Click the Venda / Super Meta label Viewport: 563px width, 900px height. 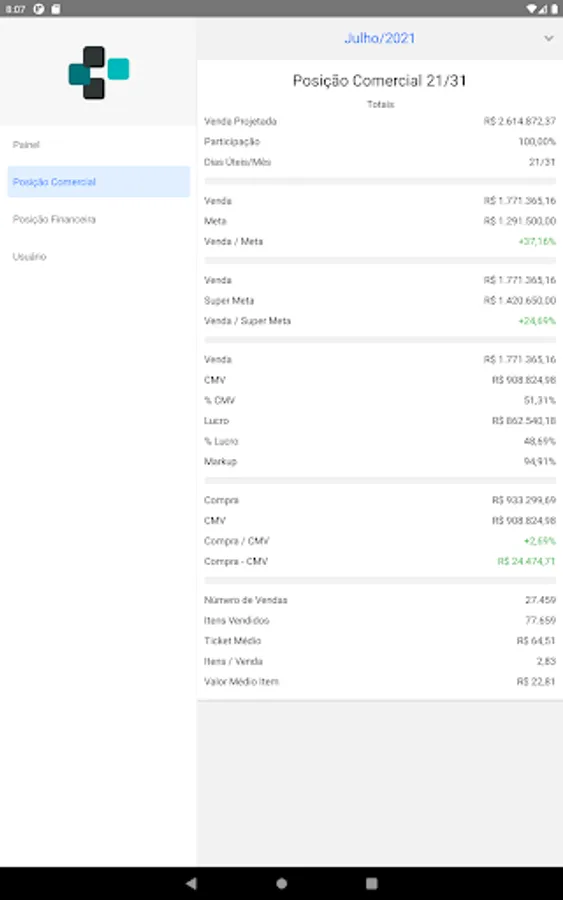tap(247, 321)
